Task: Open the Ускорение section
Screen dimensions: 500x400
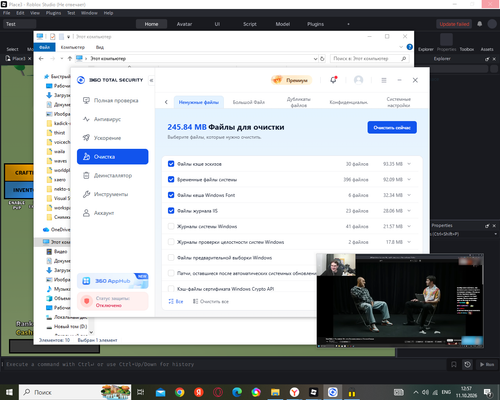Action: pos(112,138)
